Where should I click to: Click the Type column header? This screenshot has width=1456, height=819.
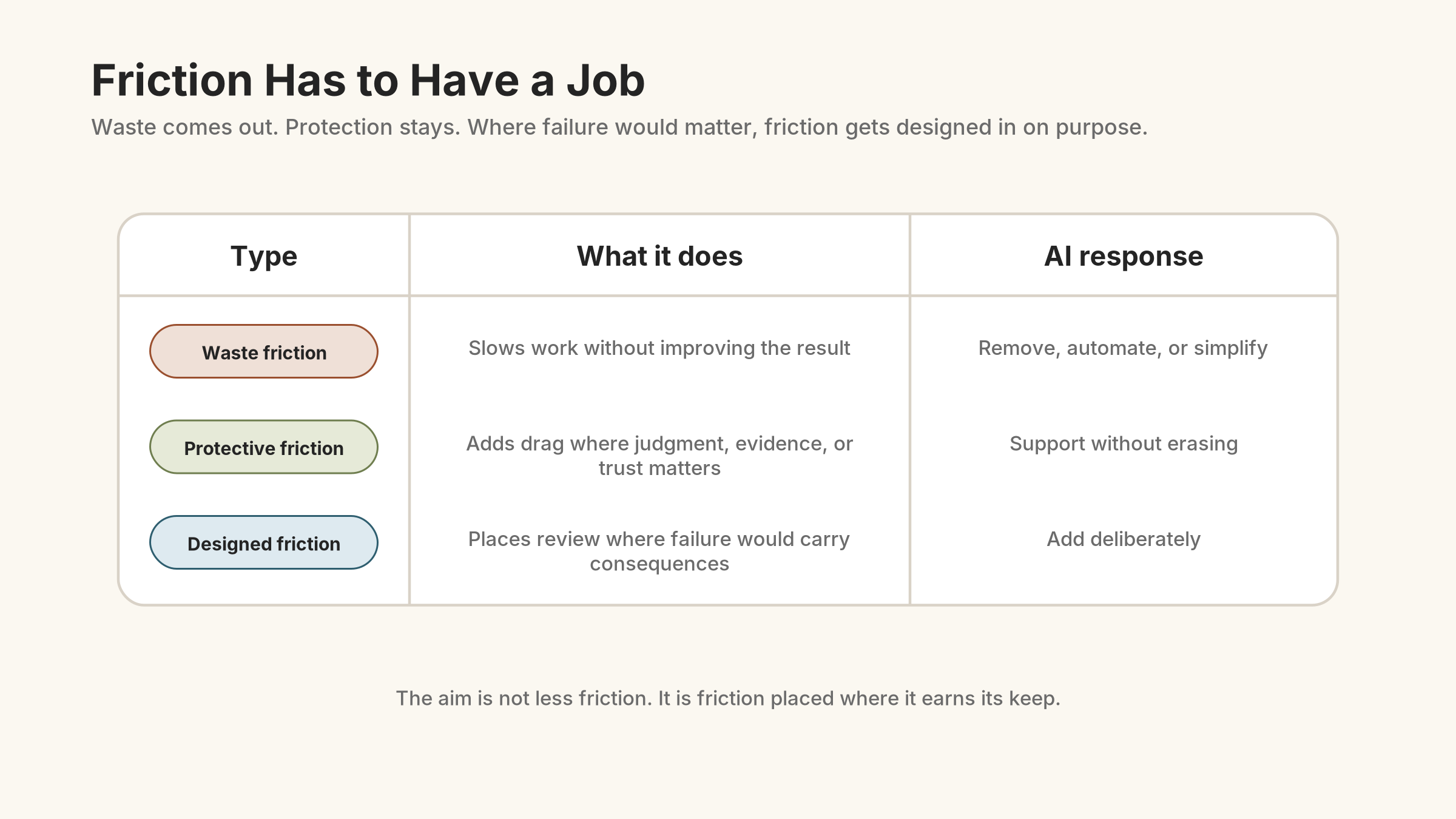(264, 256)
